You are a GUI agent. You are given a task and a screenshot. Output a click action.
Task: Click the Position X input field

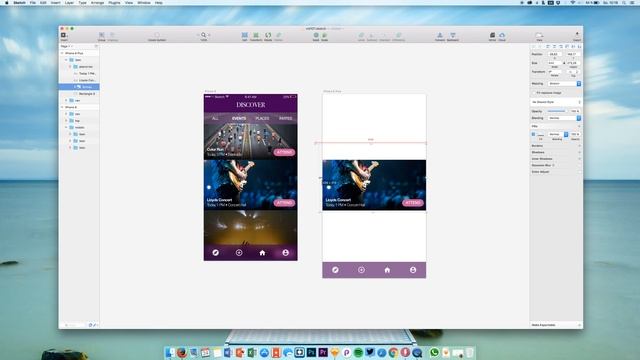(555, 54)
